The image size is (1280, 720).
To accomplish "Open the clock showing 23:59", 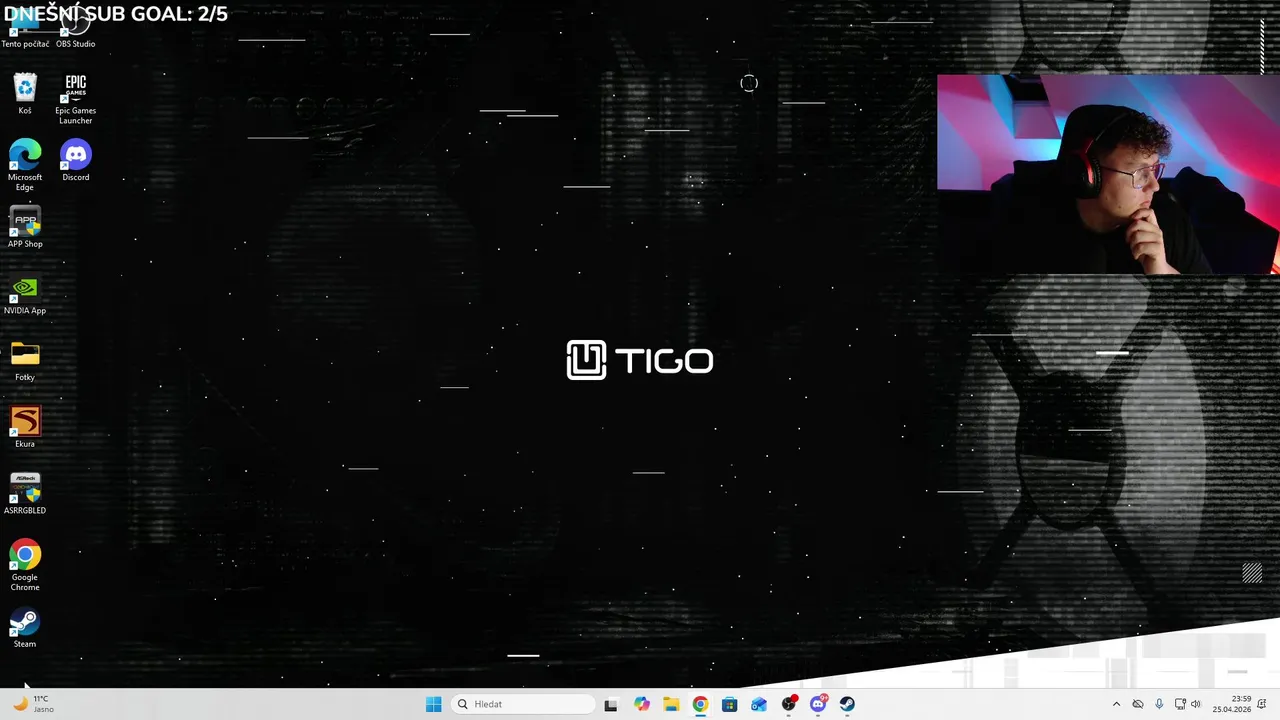I will [x=1232, y=704].
